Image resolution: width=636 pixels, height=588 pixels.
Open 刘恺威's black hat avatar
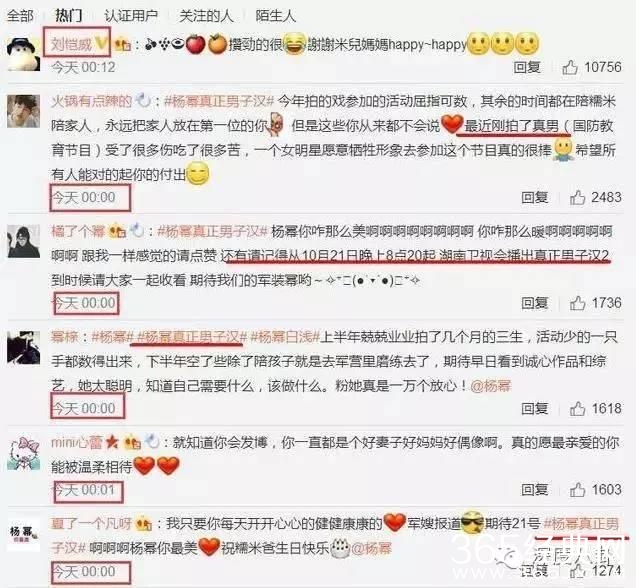(x=24, y=54)
